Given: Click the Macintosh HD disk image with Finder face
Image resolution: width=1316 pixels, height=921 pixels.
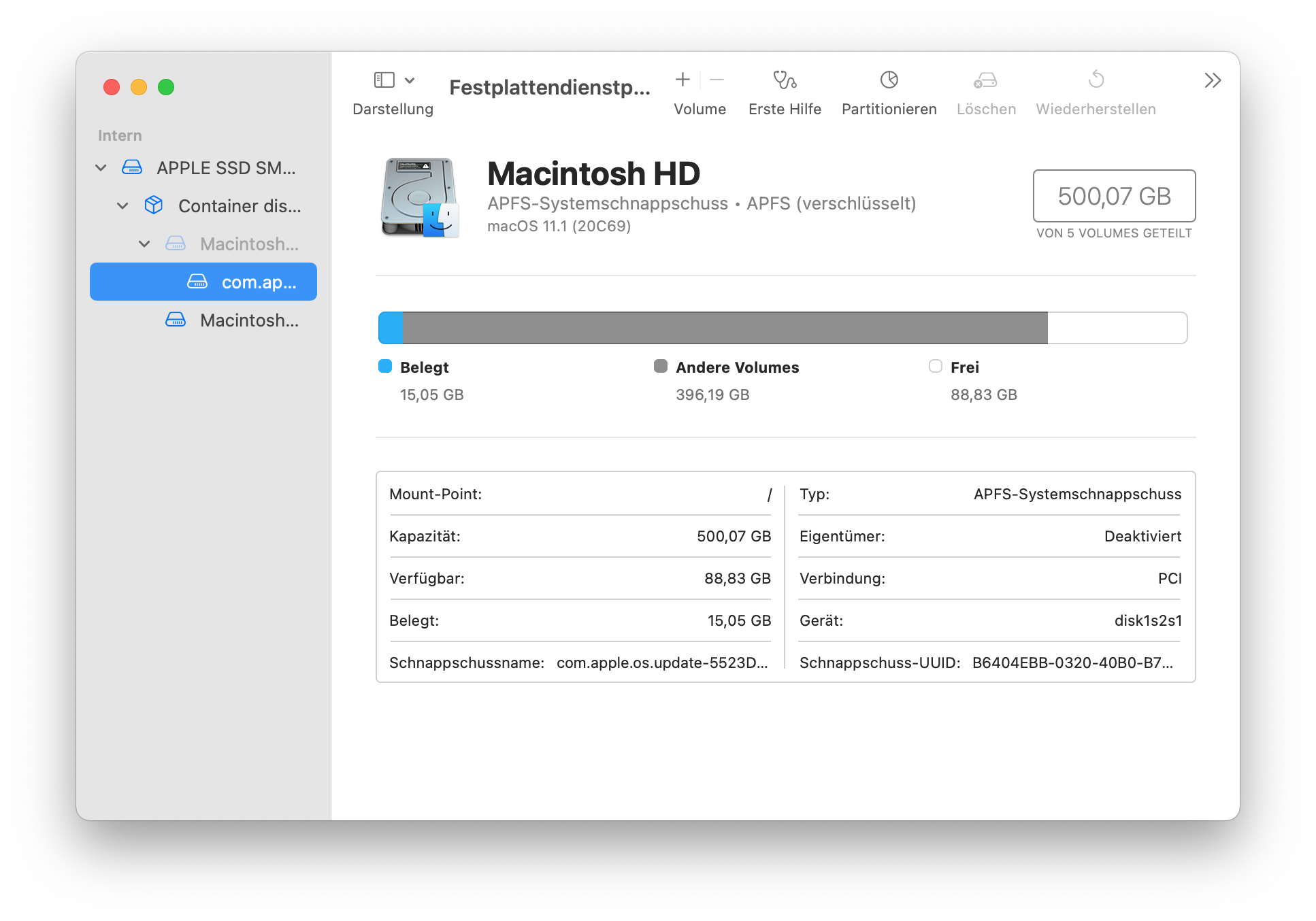Looking at the screenshot, I should point(420,197).
